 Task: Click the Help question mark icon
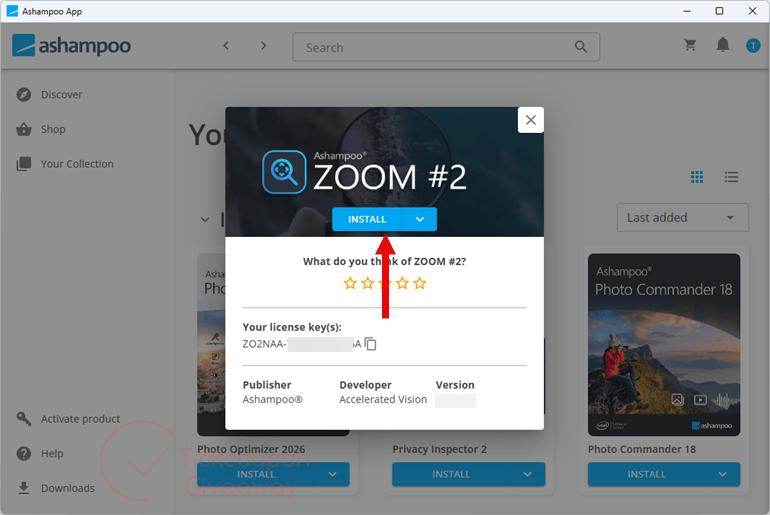coord(24,454)
